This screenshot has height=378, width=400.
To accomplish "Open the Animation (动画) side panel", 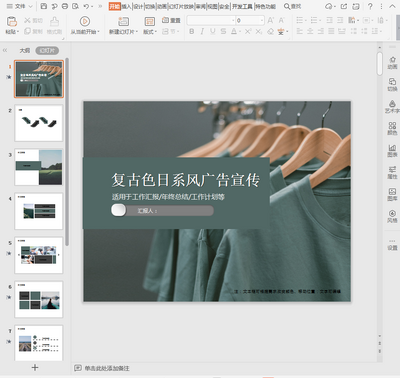I will point(392,63).
